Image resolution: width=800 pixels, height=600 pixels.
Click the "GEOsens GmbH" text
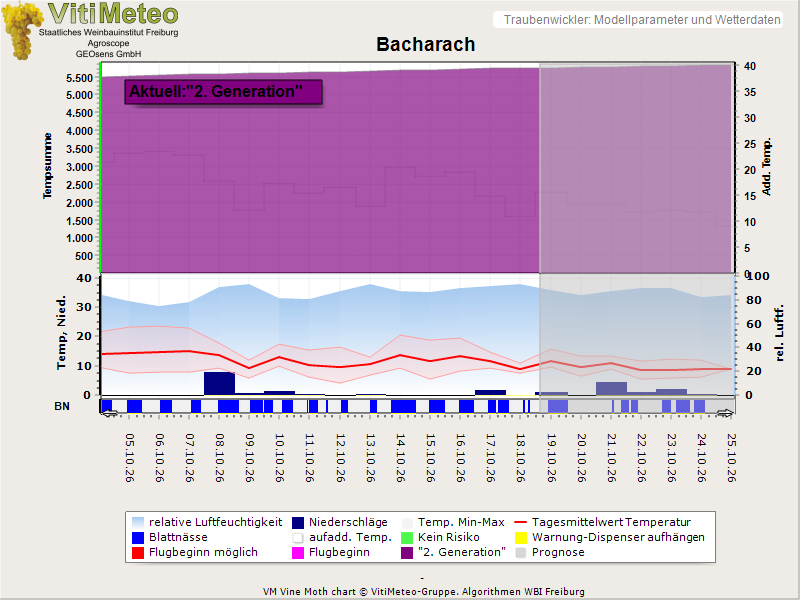(109, 54)
